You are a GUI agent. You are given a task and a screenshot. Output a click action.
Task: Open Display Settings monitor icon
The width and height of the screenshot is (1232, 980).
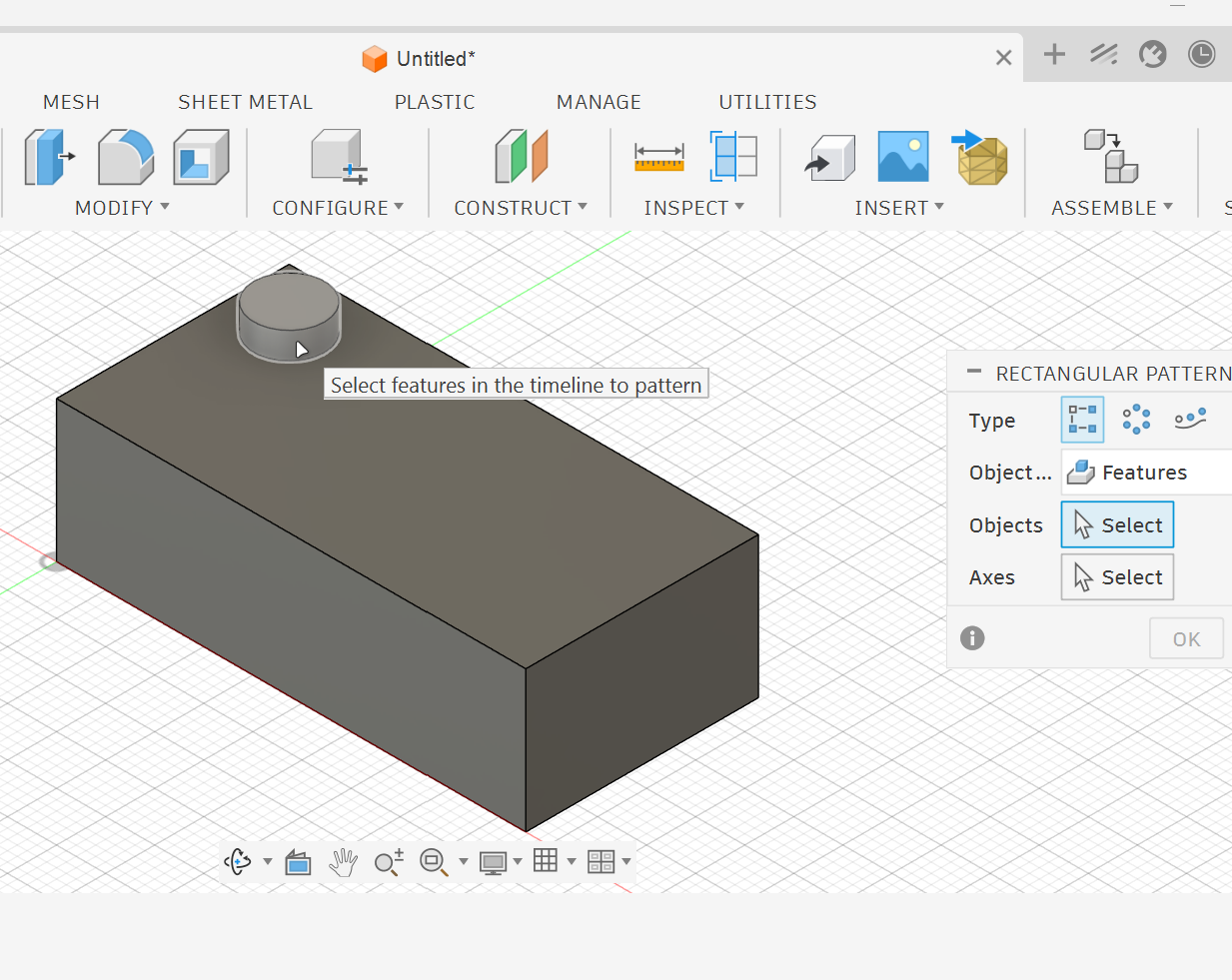click(494, 862)
